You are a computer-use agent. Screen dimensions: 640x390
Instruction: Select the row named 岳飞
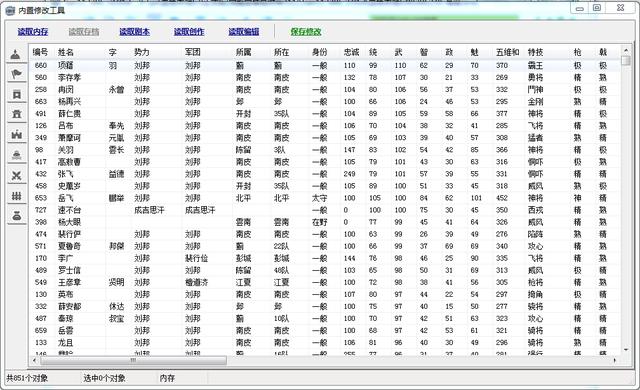pos(325,198)
